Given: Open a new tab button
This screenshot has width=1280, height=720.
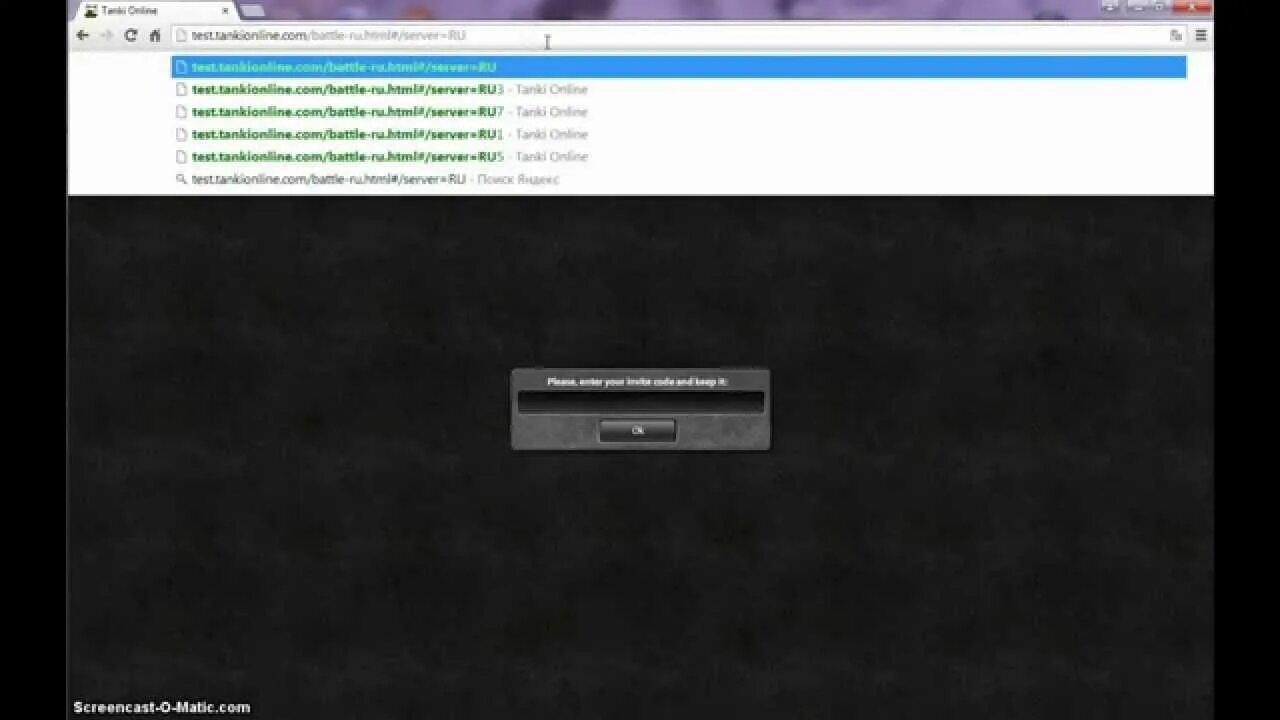Looking at the screenshot, I should coord(252,10).
